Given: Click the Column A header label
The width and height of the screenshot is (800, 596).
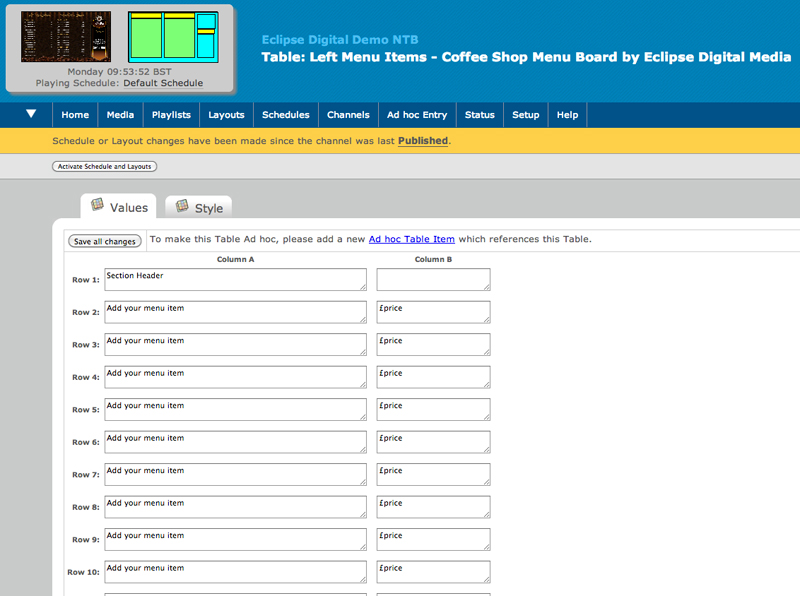Looking at the screenshot, I should tap(236, 259).
